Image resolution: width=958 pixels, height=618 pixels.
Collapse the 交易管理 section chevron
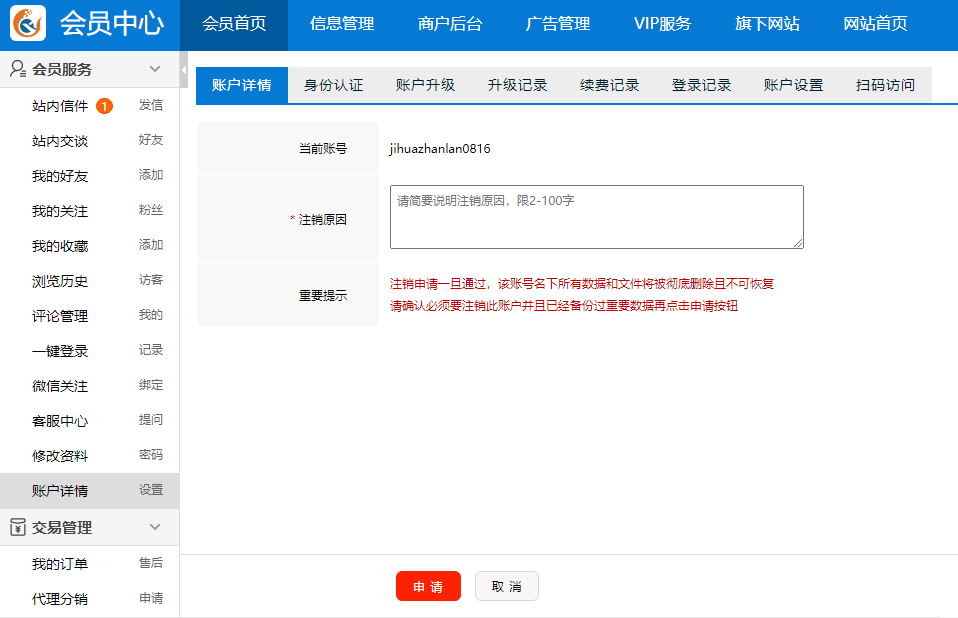[155, 527]
